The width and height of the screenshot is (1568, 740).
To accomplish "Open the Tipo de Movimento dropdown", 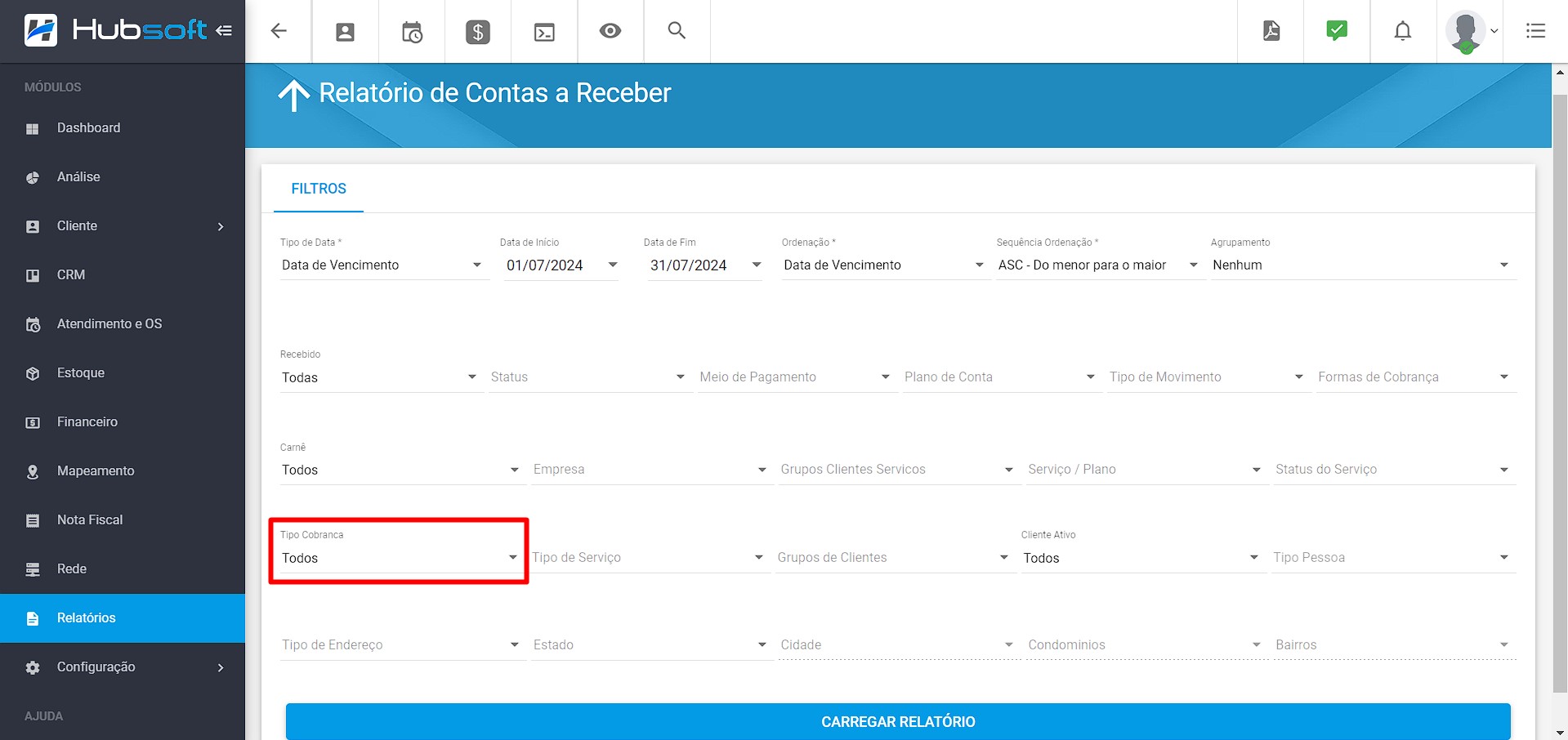I will (1209, 377).
